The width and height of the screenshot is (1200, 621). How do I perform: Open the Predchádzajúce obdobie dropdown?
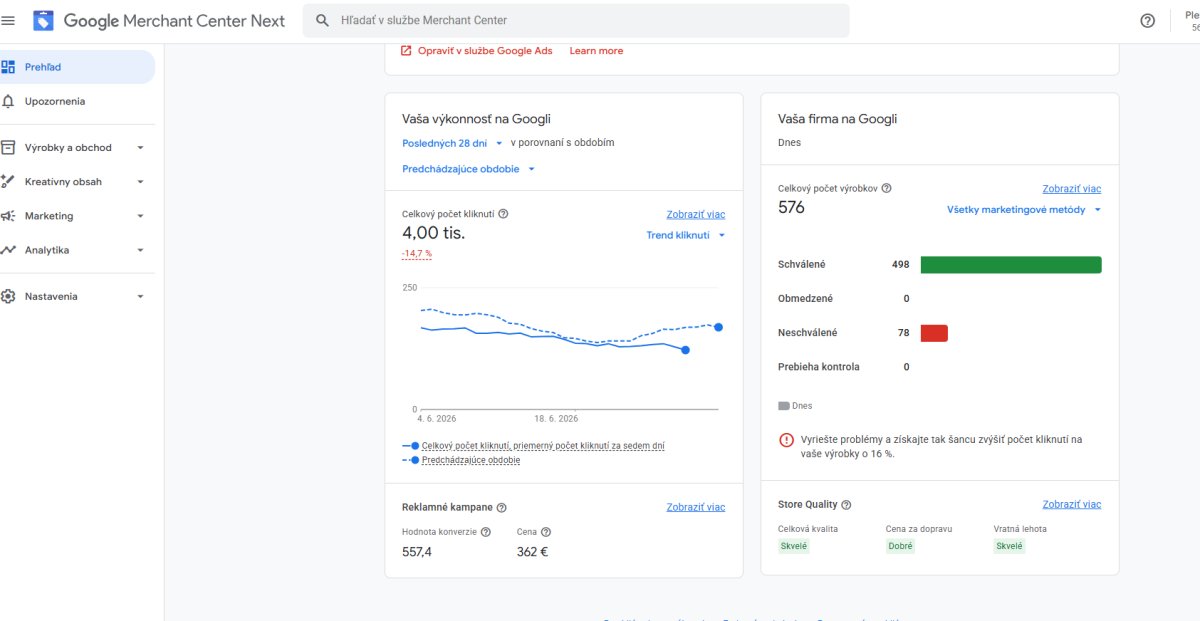coord(468,169)
